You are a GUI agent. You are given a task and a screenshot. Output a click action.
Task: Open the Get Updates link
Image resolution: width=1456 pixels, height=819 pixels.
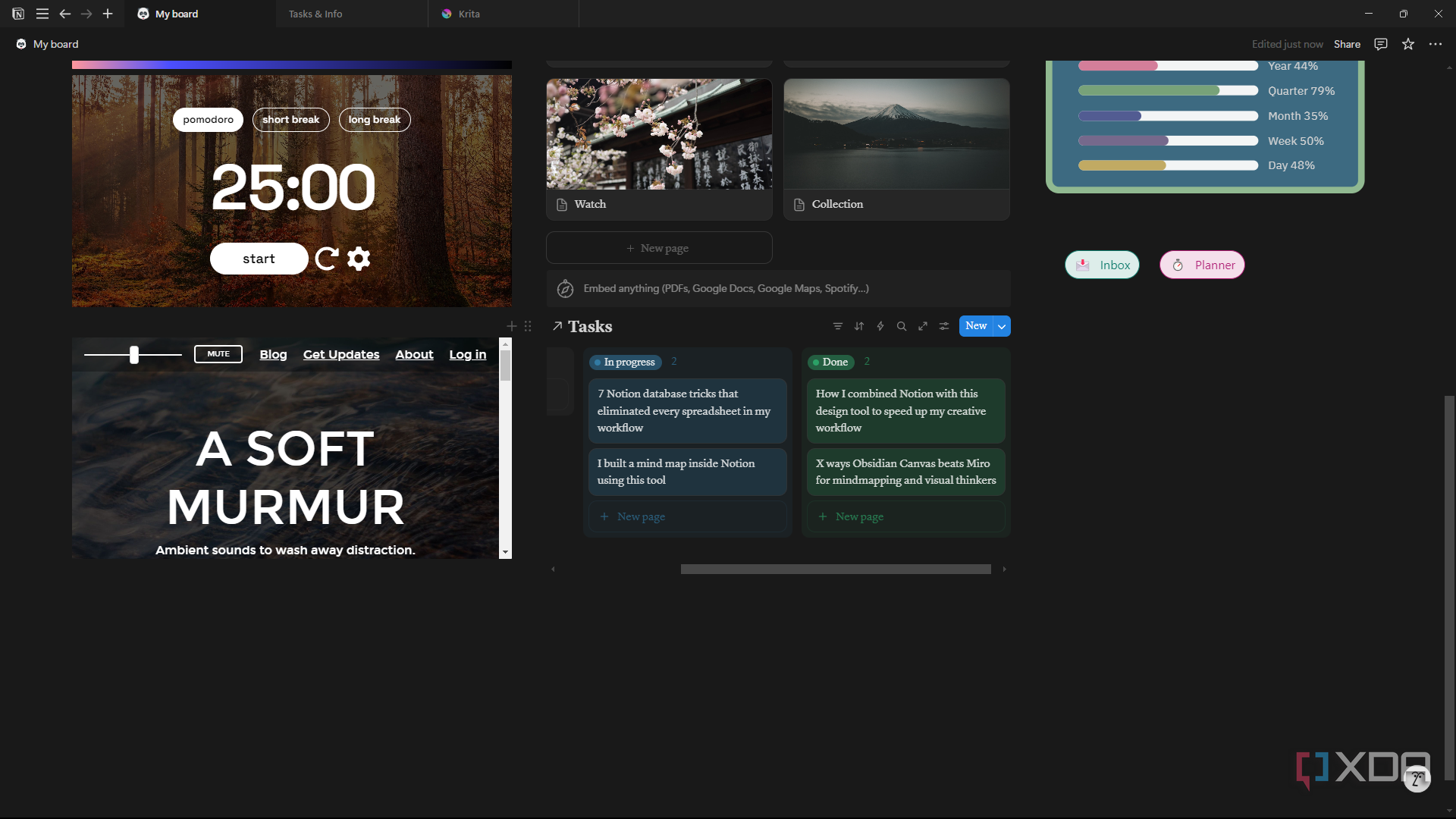coord(341,354)
